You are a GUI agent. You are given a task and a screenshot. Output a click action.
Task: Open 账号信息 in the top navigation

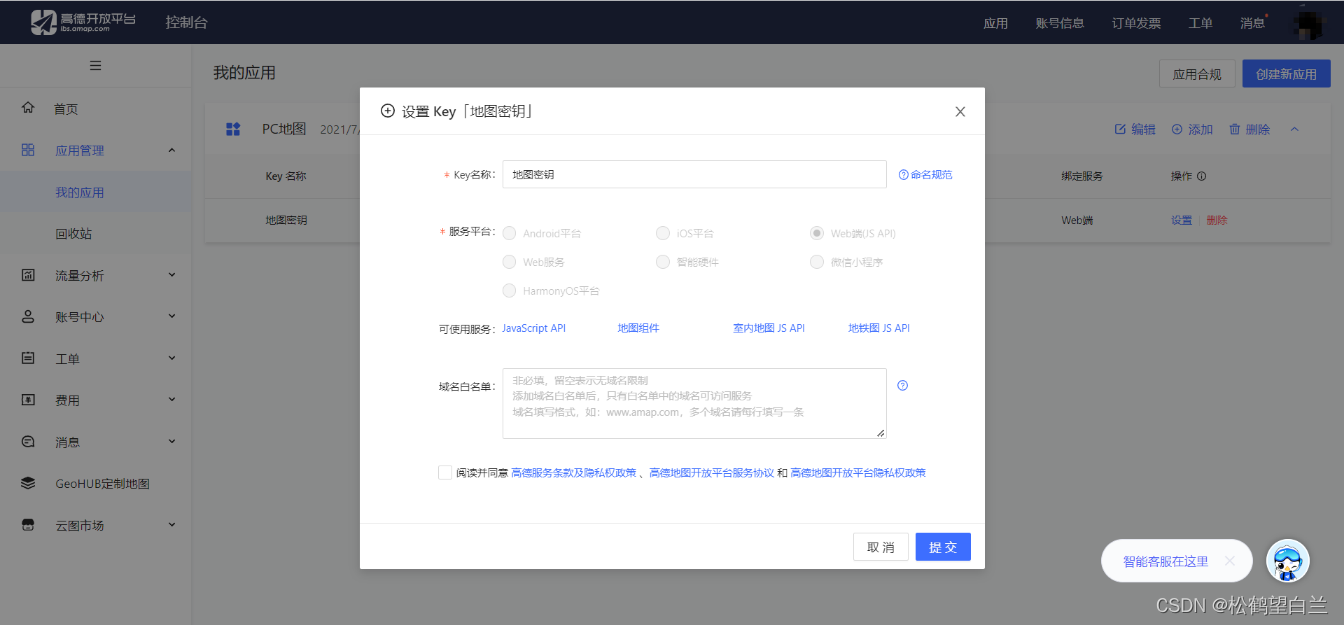[1060, 23]
